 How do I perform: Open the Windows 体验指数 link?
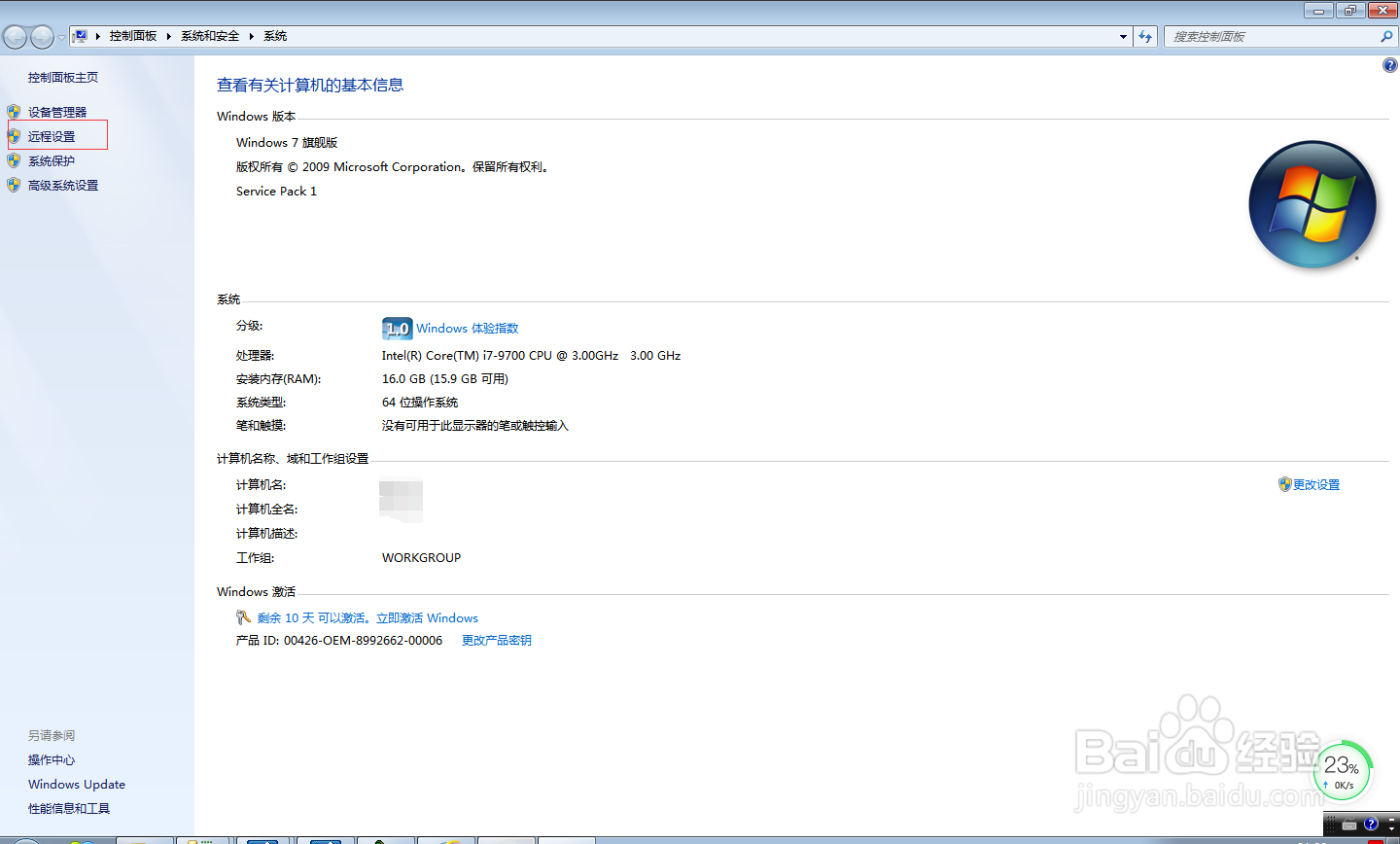(x=468, y=329)
